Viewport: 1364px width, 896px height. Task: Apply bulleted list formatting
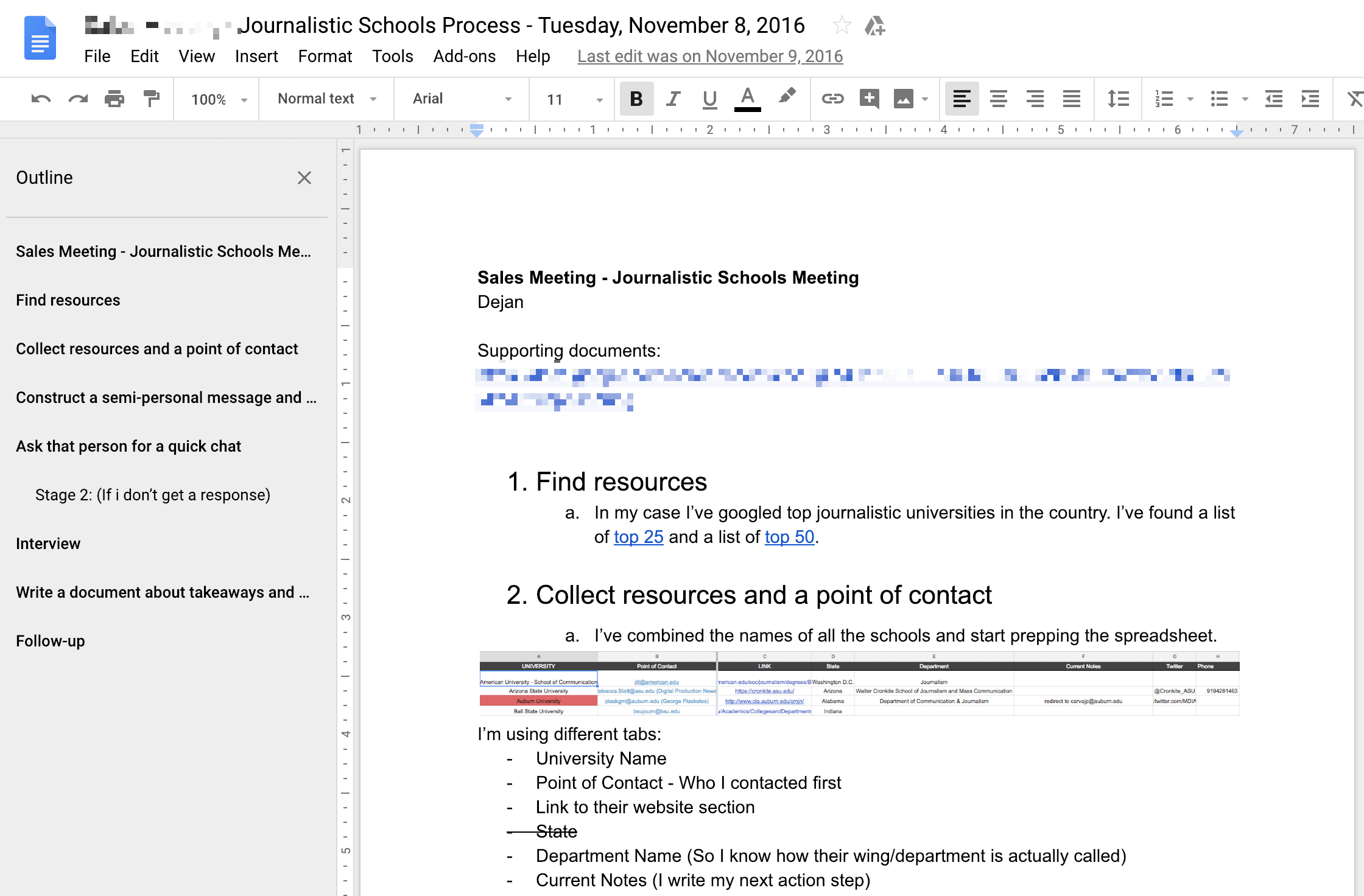coord(1219,99)
